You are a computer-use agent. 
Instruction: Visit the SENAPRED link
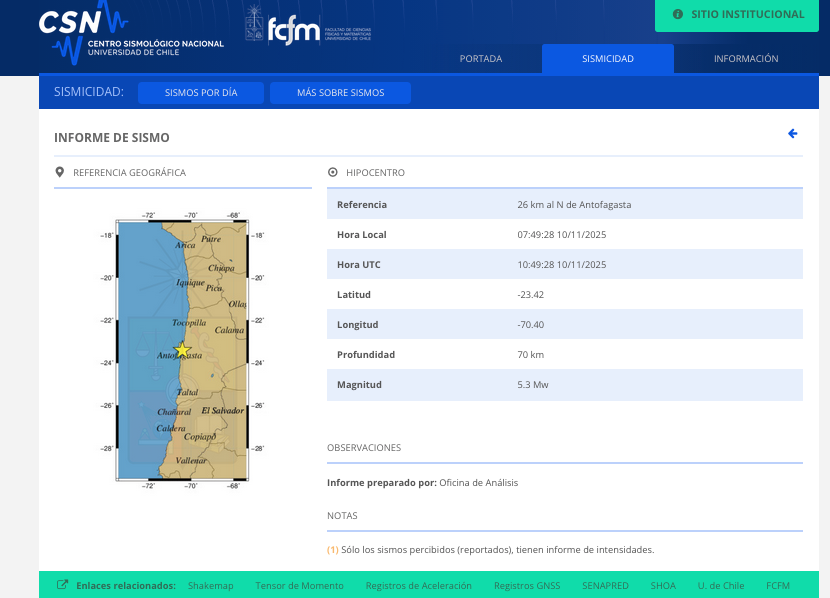605,585
